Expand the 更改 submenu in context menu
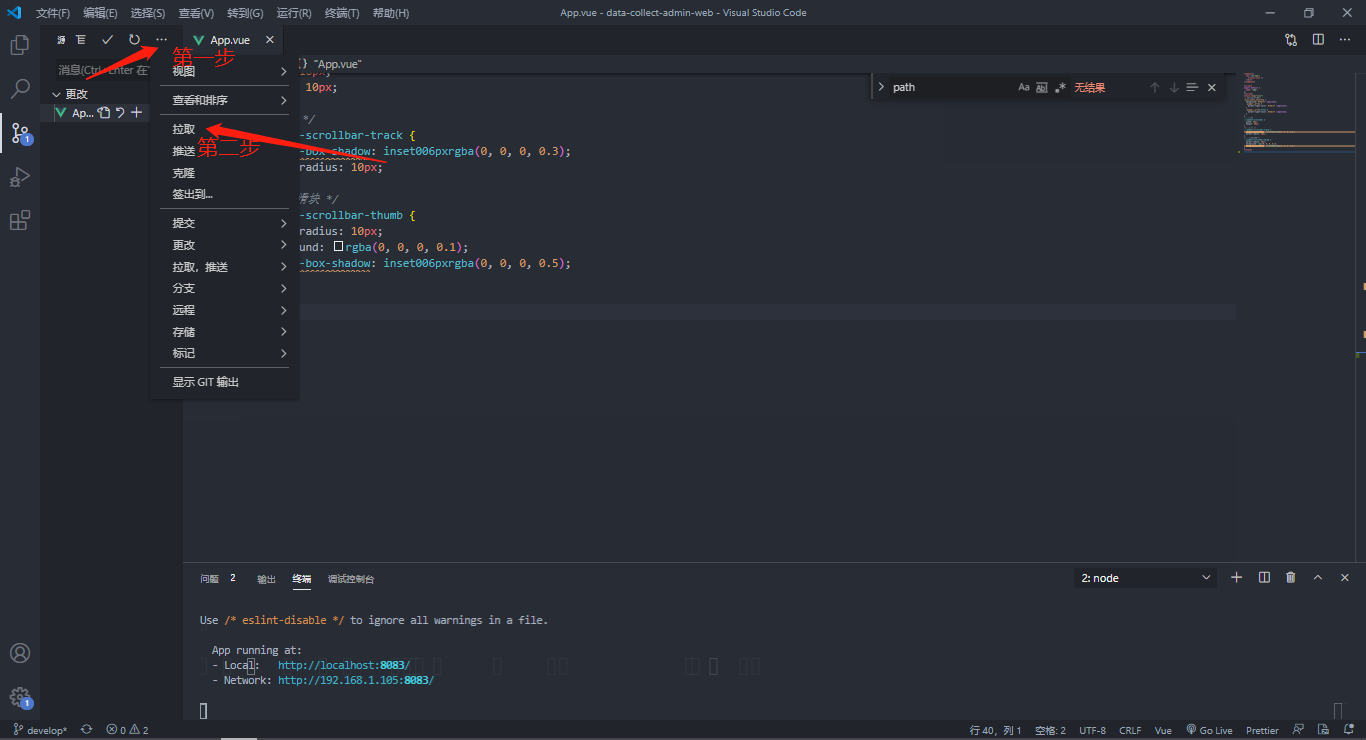This screenshot has width=1366, height=740. [224, 245]
